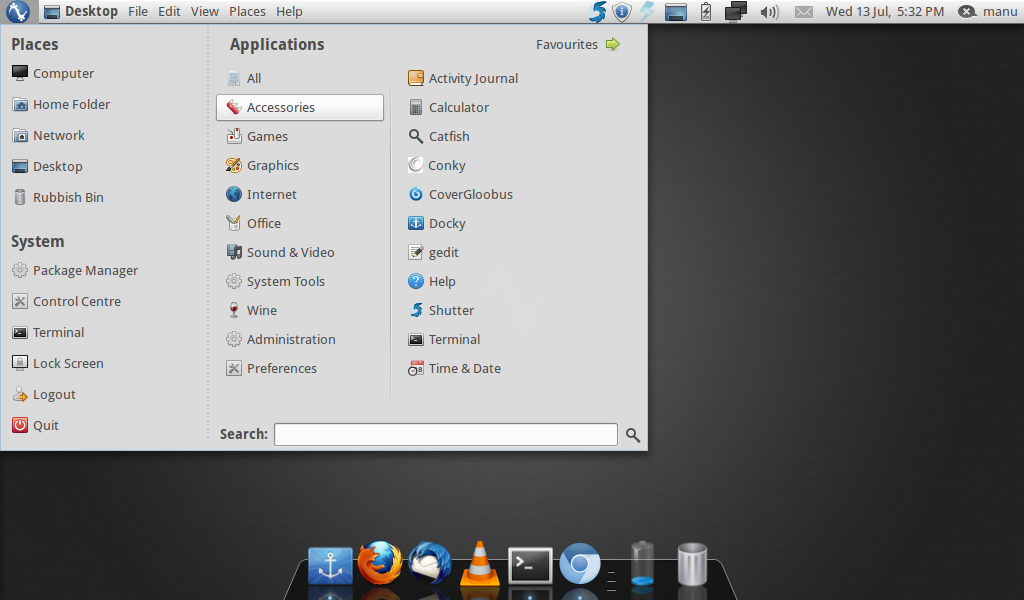1024x600 pixels.
Task: Open the volume control in panel
Action: [769, 12]
